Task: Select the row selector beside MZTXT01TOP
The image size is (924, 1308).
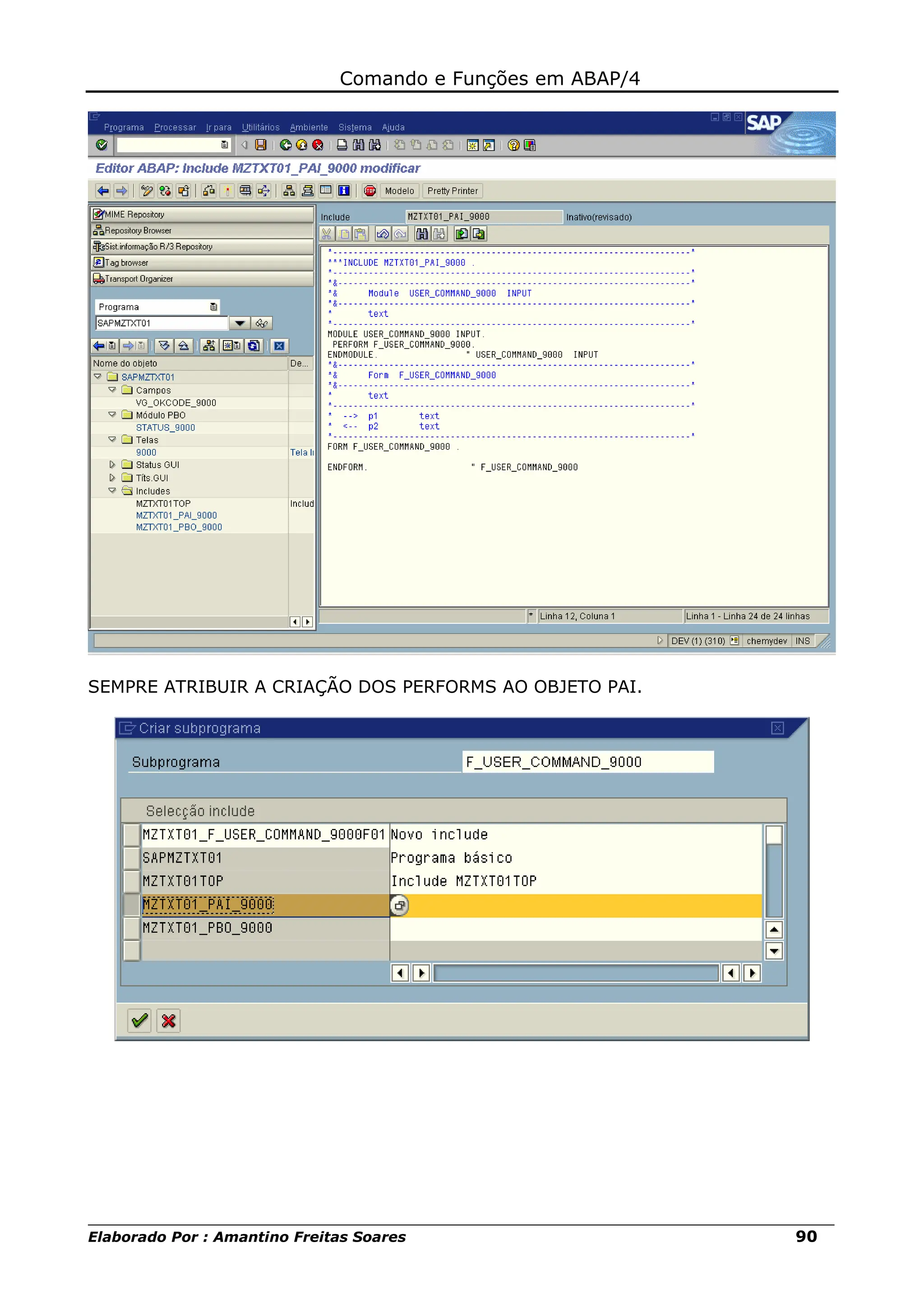Action: (x=132, y=882)
